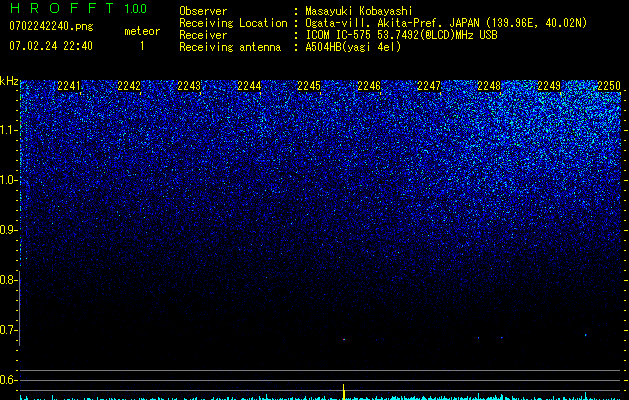
Task: Click the 2247 time marker
Action: pos(429,86)
